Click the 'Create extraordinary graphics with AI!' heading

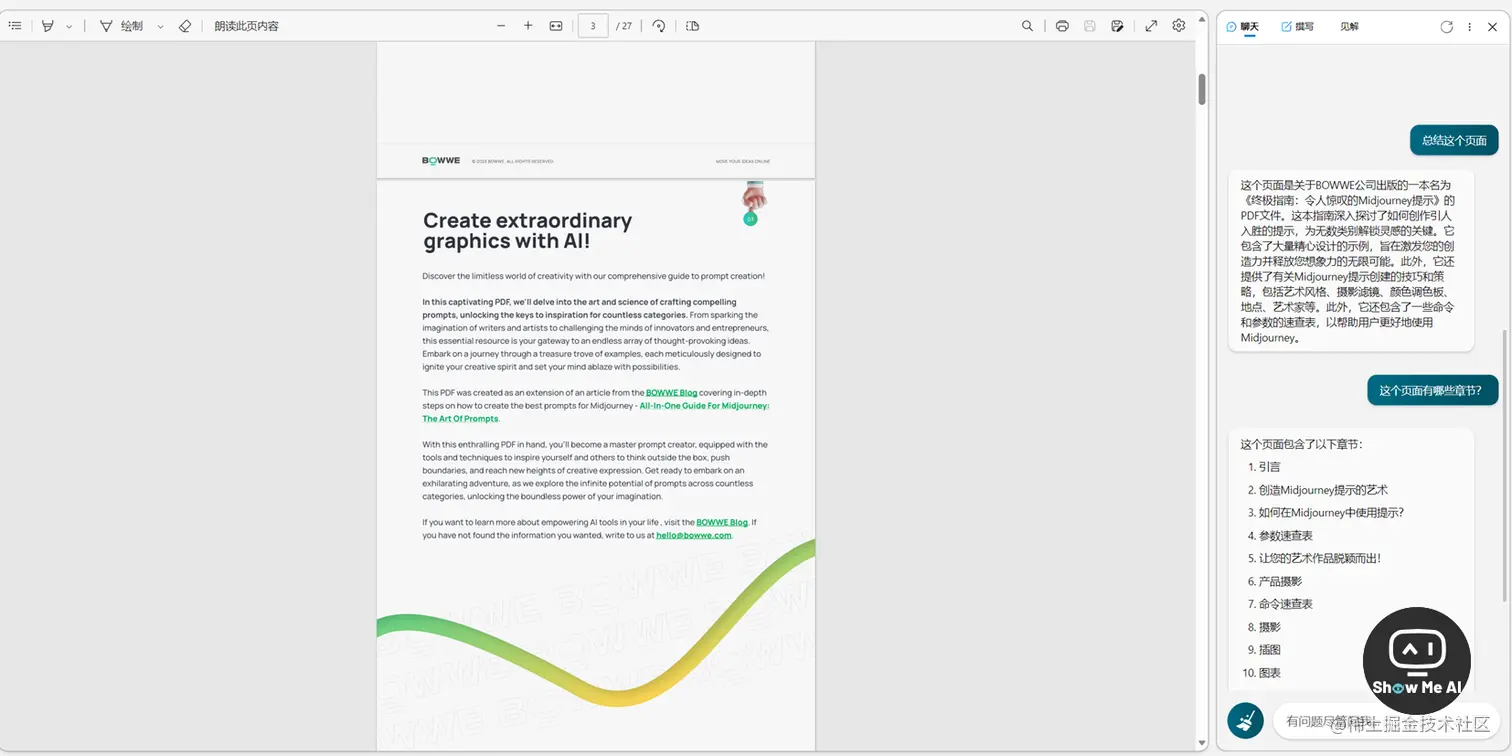coord(527,230)
